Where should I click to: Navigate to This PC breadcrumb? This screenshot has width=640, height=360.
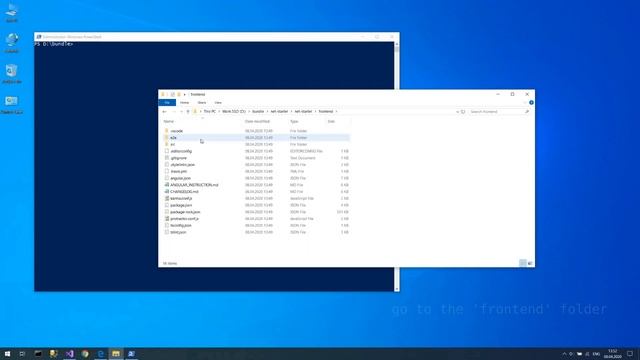pos(210,111)
